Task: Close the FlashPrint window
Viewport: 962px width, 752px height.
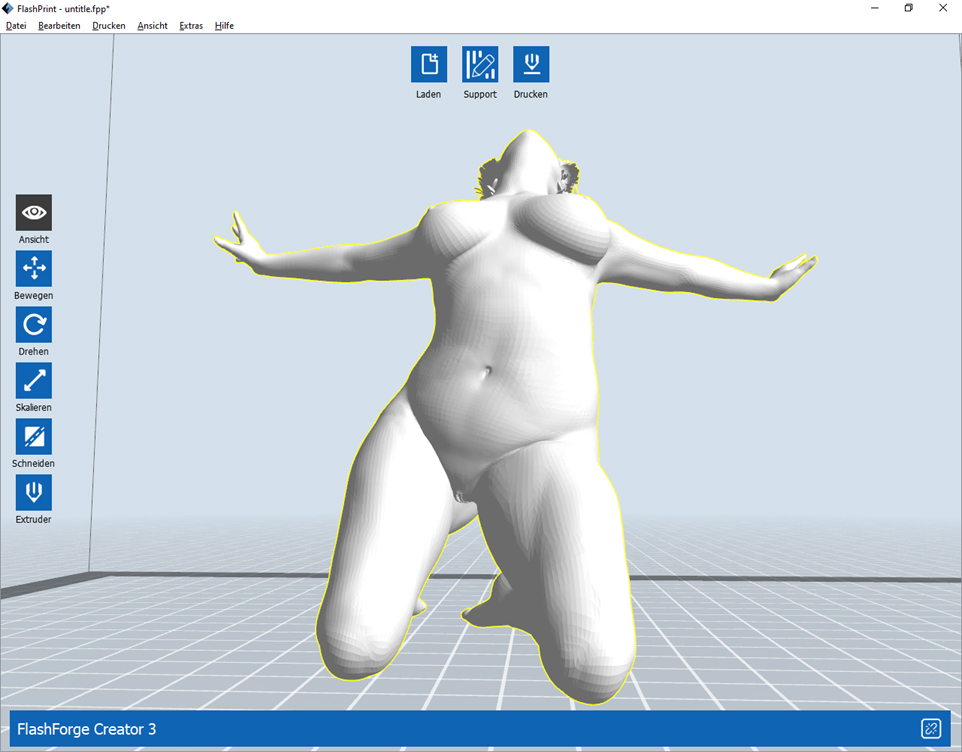Action: click(943, 8)
